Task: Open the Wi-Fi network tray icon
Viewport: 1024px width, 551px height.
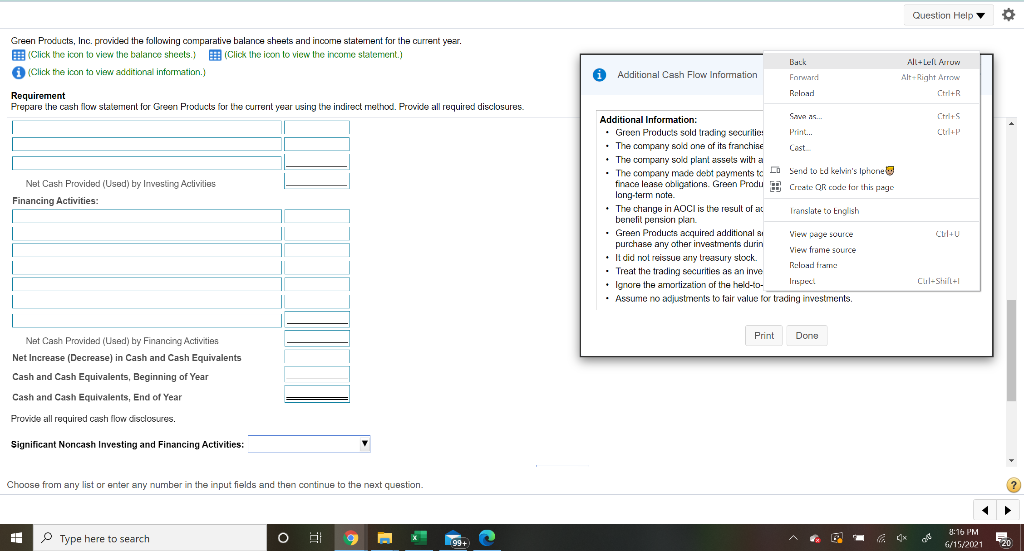Action: point(881,539)
